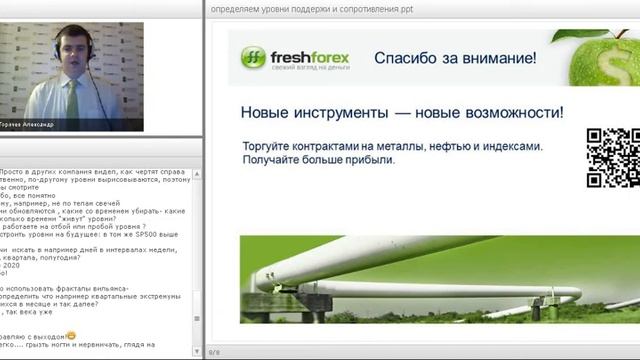
Task: Click the QR code on the slide
Action: point(613,158)
